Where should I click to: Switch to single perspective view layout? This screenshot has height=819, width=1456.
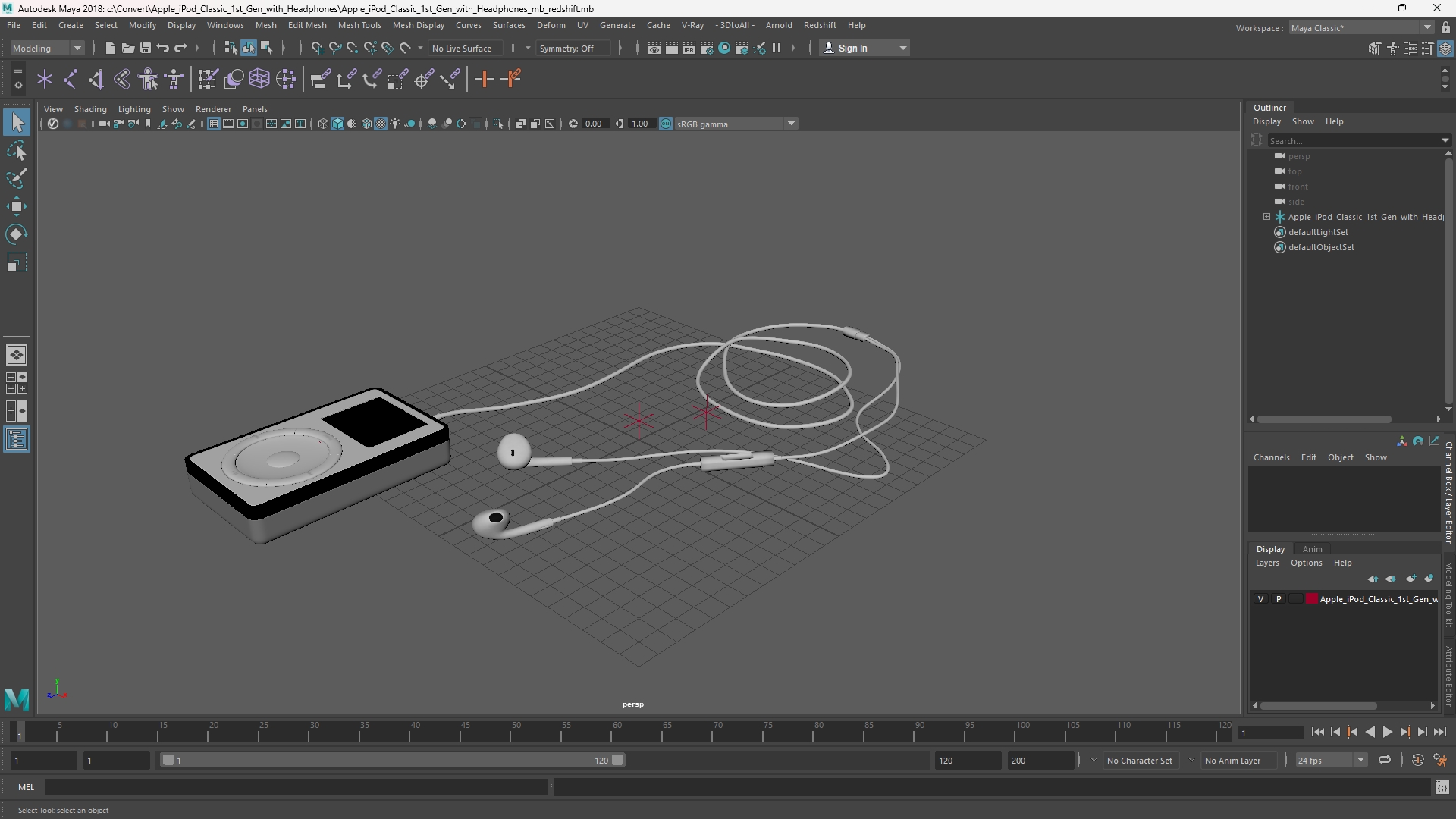click(x=17, y=355)
